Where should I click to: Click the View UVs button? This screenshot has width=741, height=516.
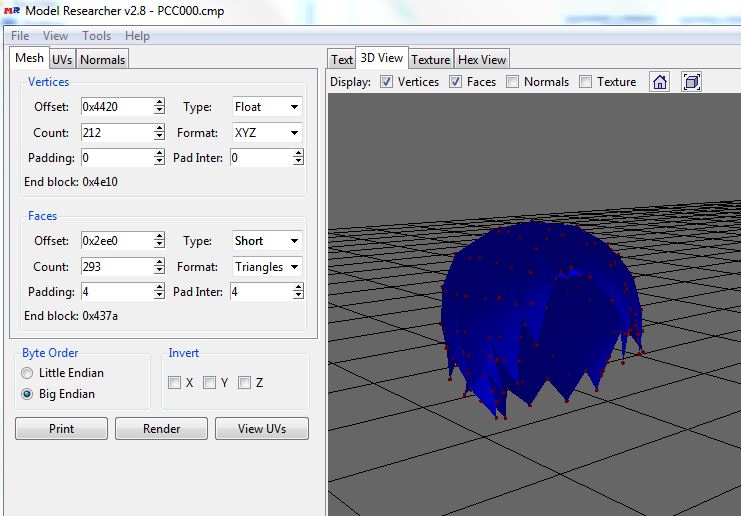pyautogui.click(x=262, y=429)
